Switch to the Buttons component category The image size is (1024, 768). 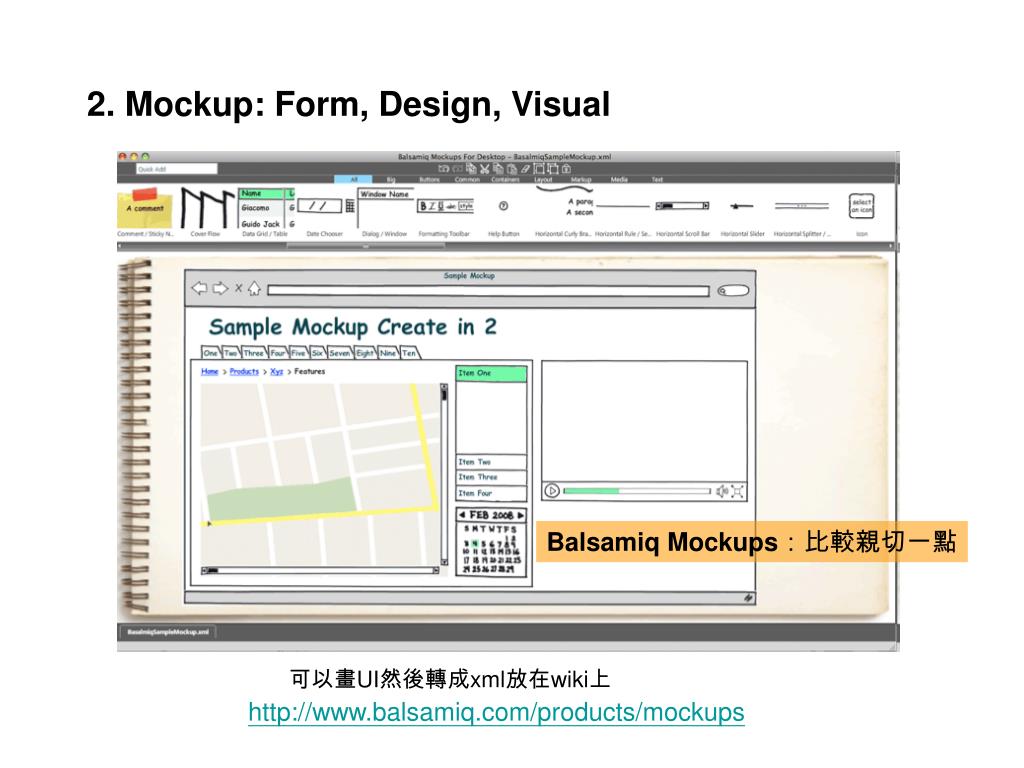(x=429, y=180)
